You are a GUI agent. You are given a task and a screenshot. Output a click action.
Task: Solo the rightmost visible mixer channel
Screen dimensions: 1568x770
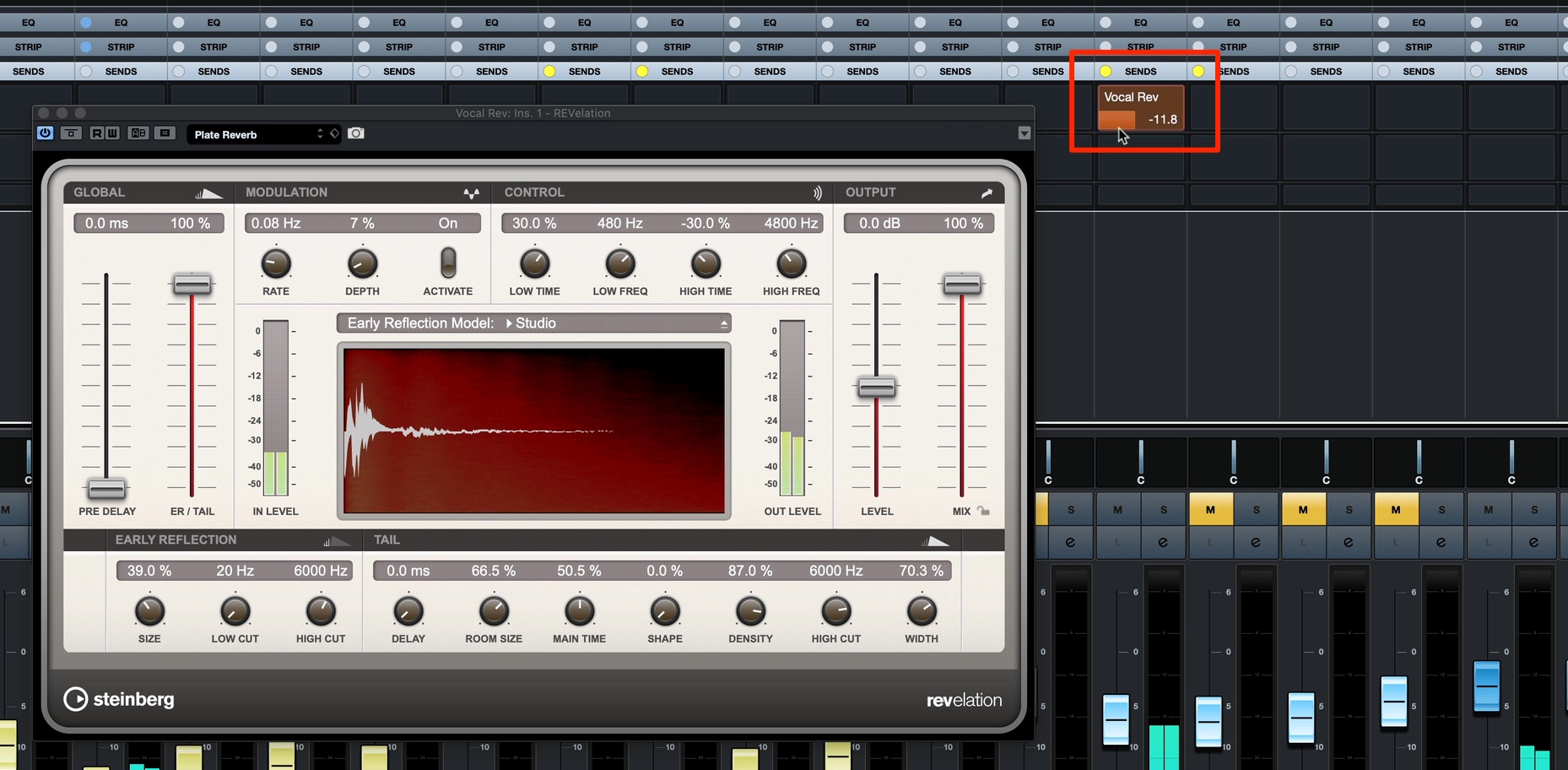[x=1534, y=509]
